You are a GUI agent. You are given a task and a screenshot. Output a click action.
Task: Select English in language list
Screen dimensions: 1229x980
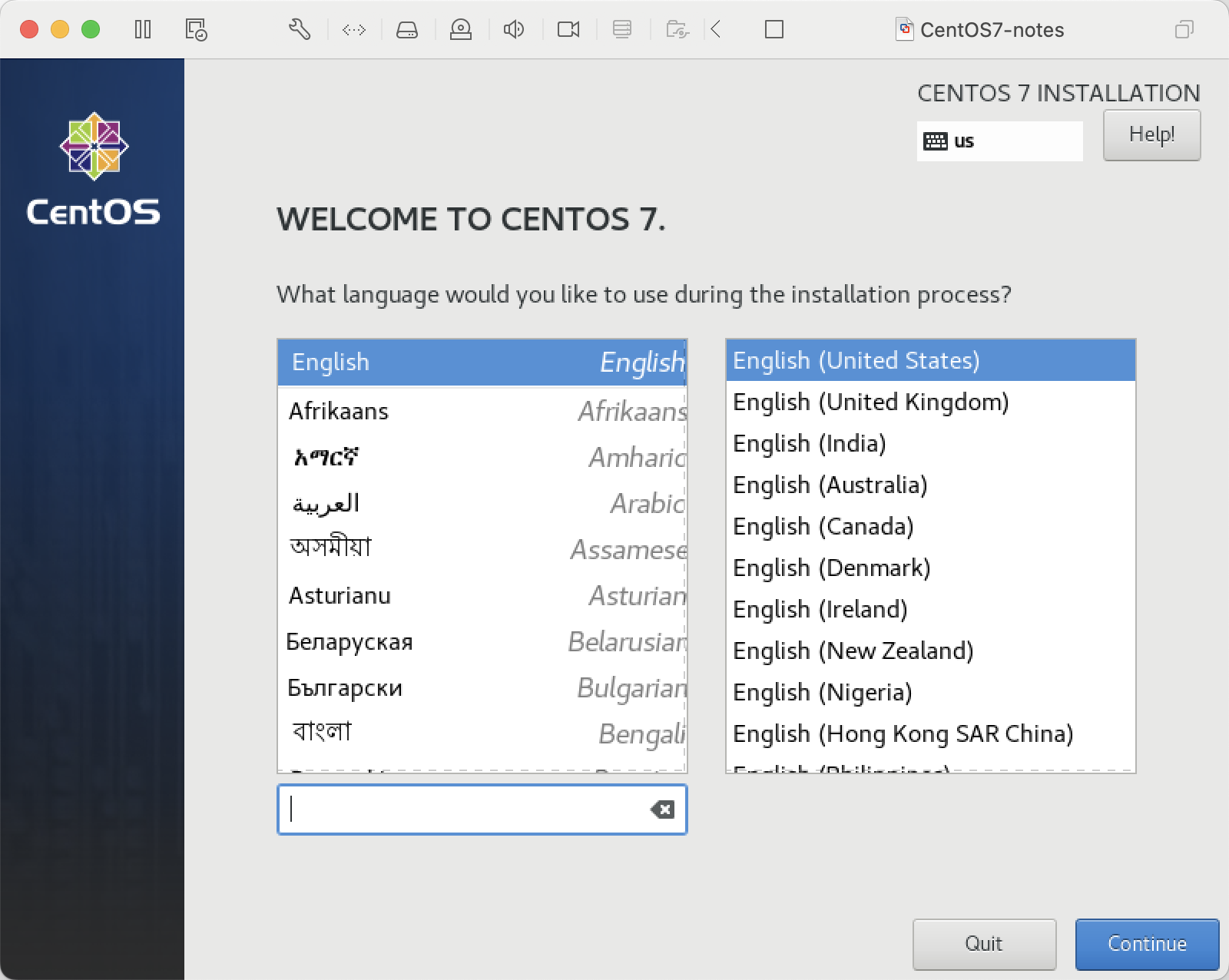[x=482, y=363]
